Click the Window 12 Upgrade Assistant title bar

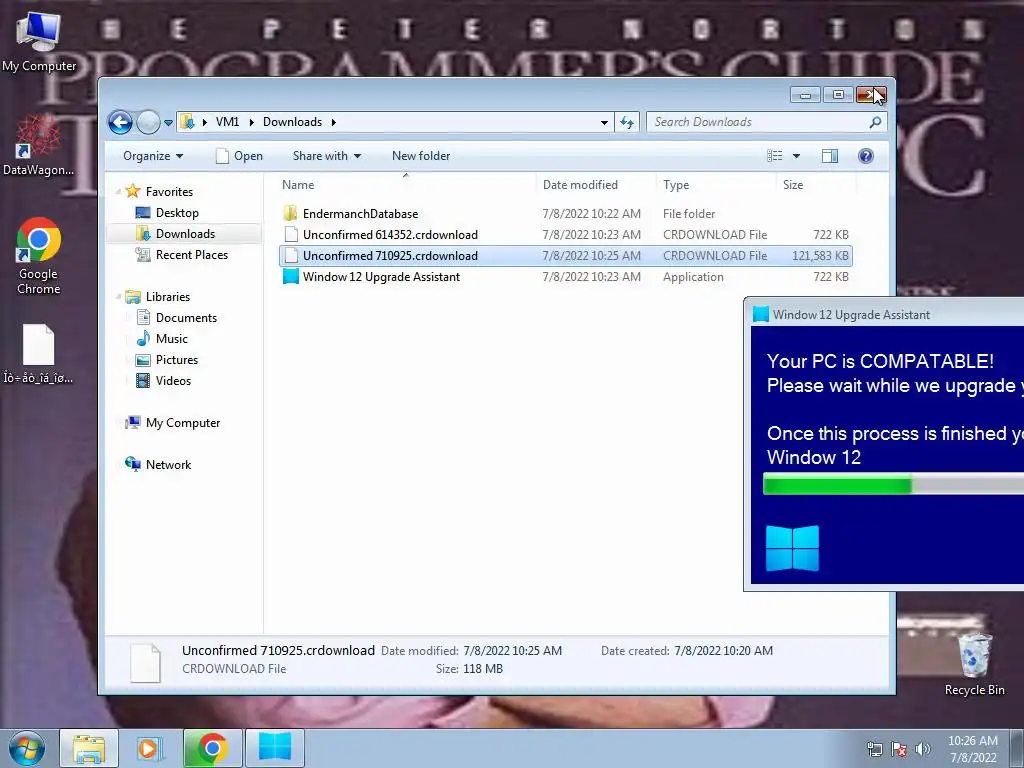pyautogui.click(x=884, y=315)
